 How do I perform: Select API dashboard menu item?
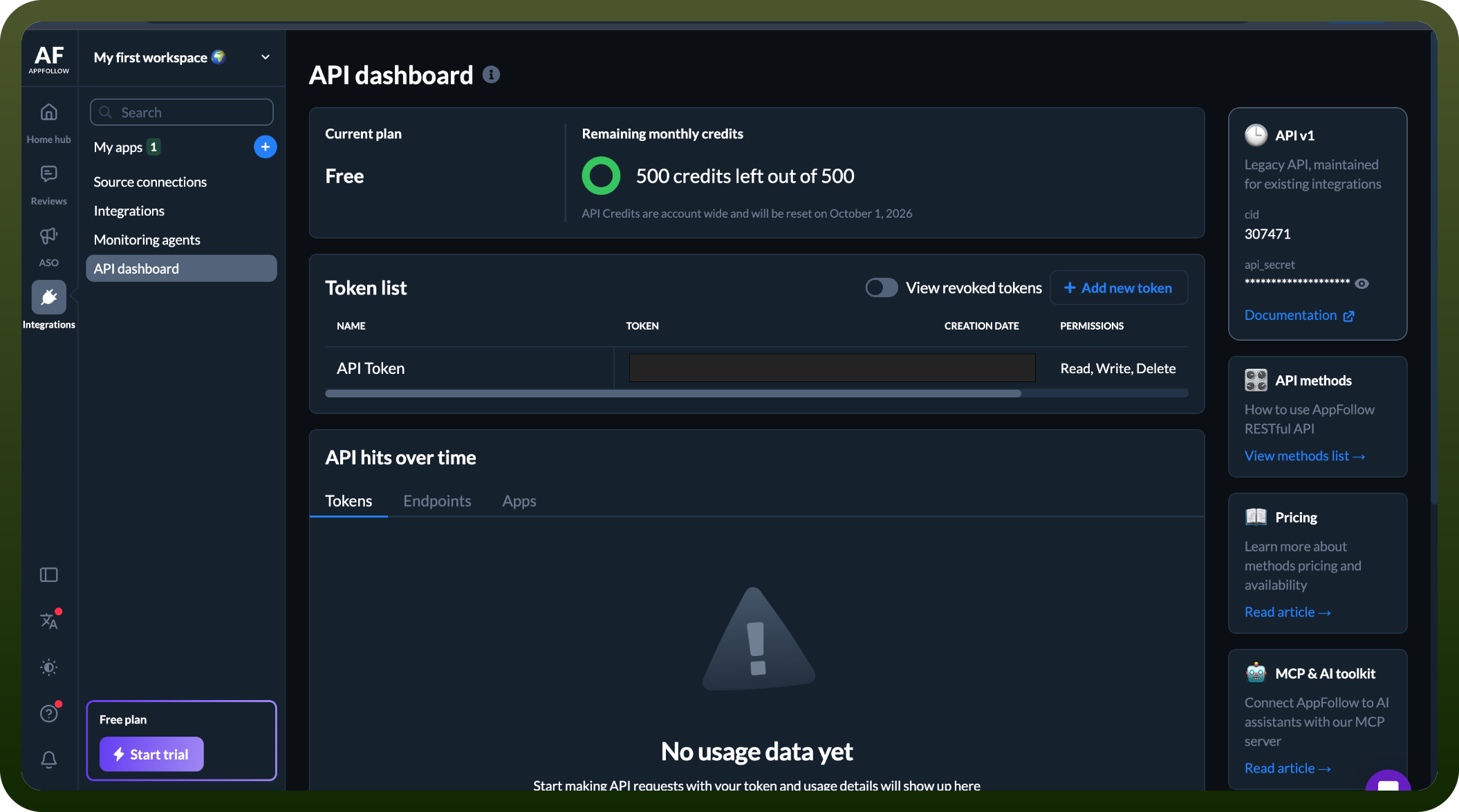coord(181,268)
